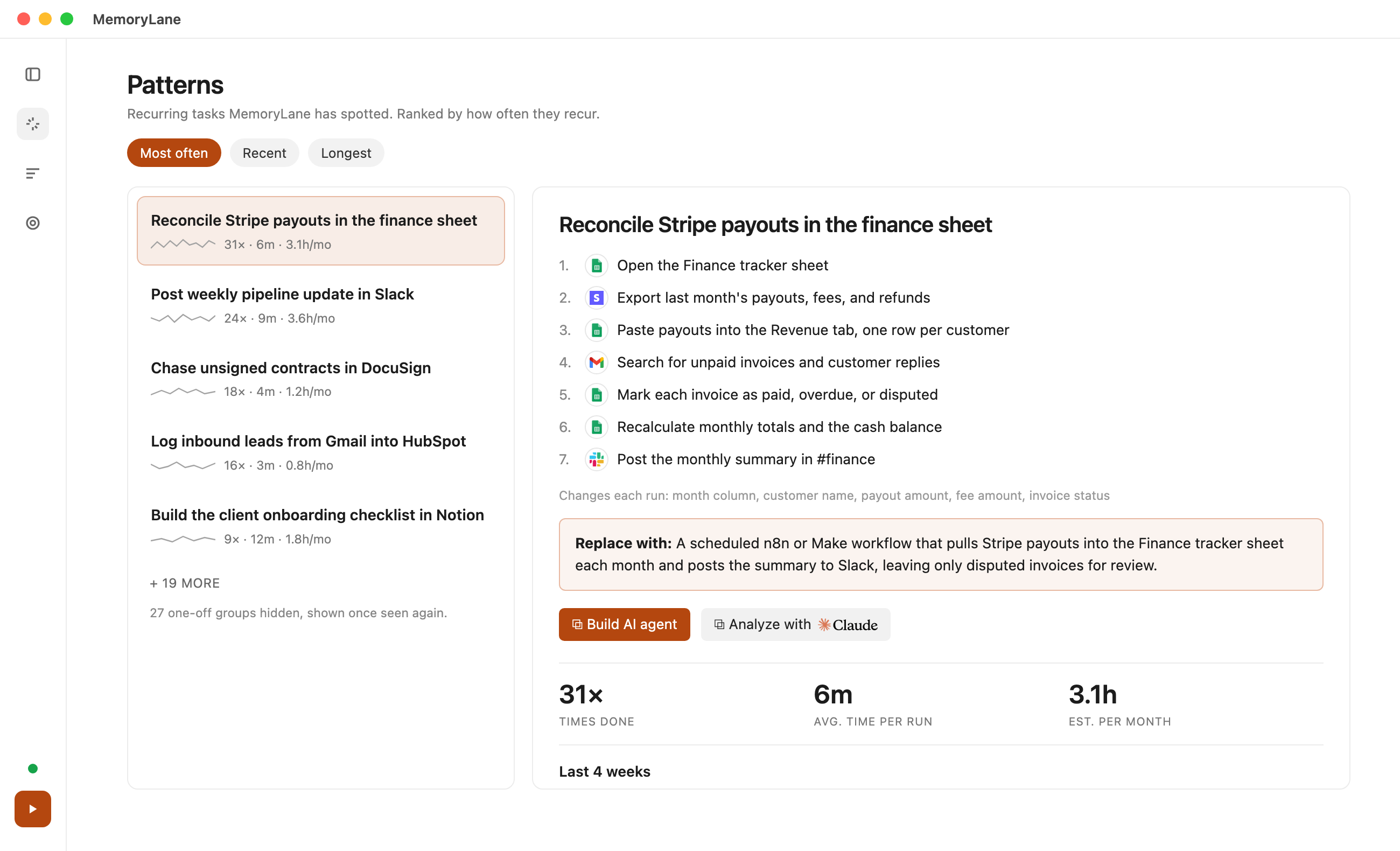Click step text 'Open the Finance tracker sheet'
Image resolution: width=1400 pixels, height=851 pixels.
click(722, 266)
